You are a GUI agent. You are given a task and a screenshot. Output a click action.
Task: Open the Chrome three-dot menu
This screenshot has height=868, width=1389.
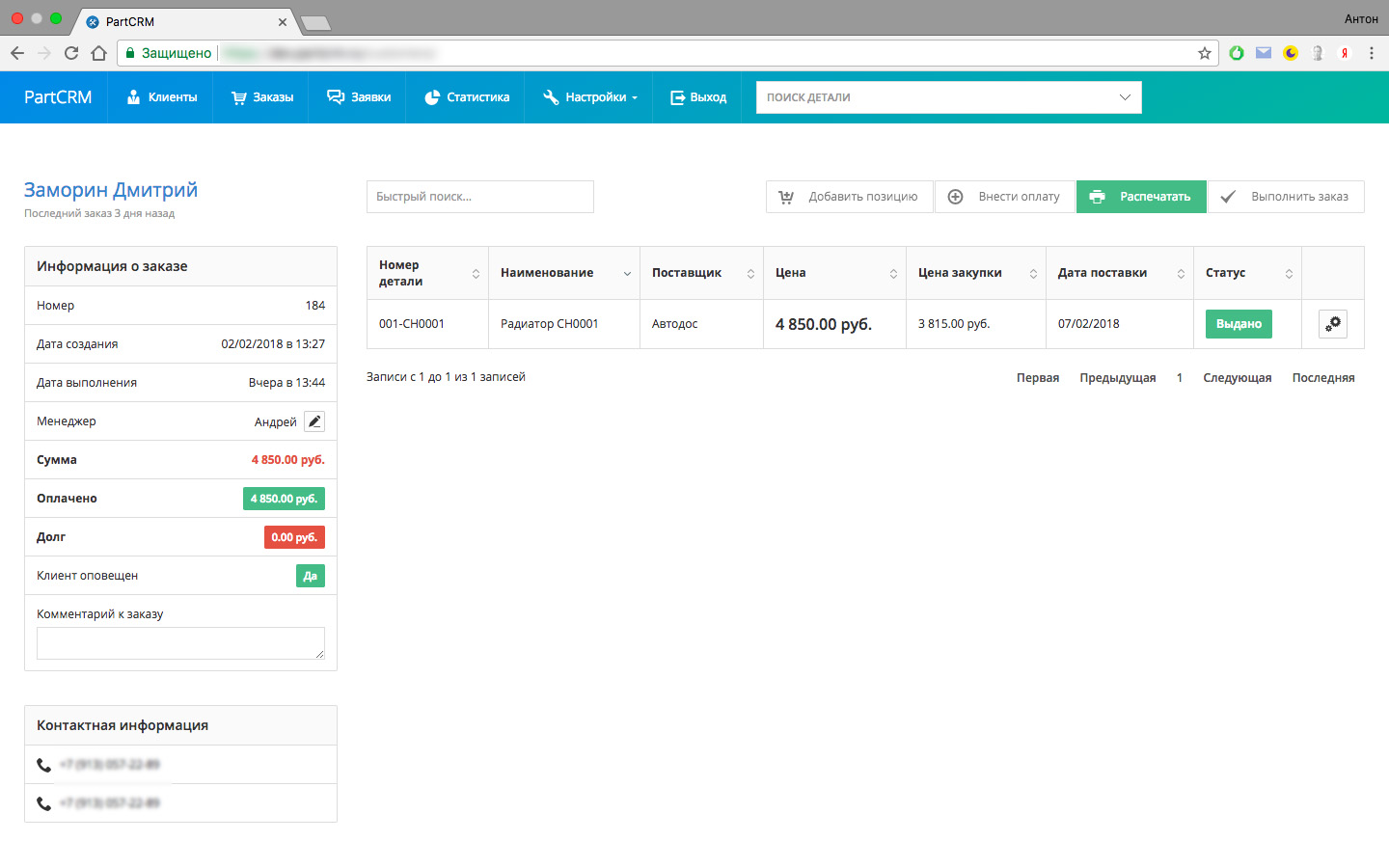(1371, 53)
